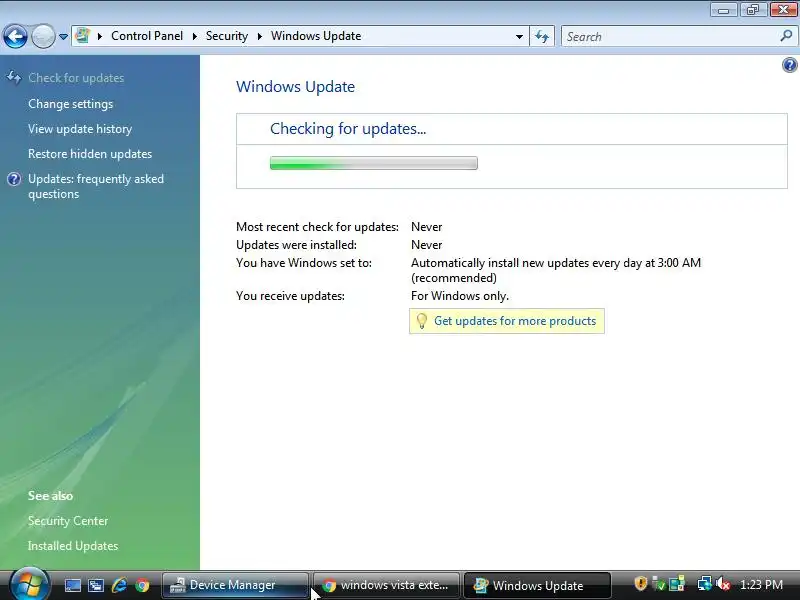
Task: Click the Back navigation arrow
Action: (x=15, y=36)
